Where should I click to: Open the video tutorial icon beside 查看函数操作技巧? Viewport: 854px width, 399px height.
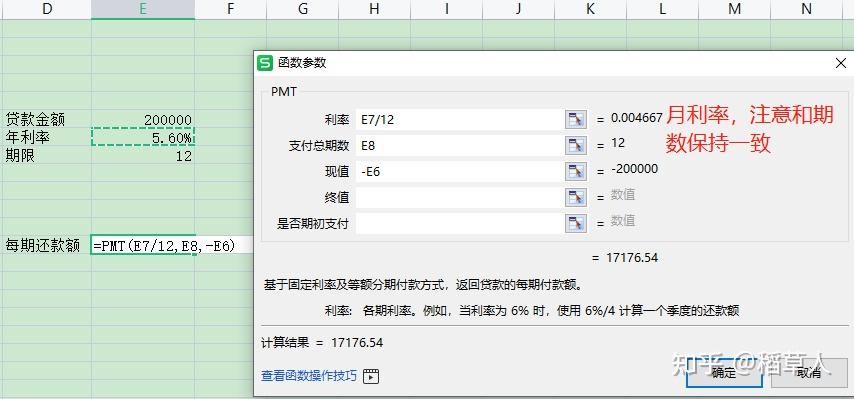371,376
